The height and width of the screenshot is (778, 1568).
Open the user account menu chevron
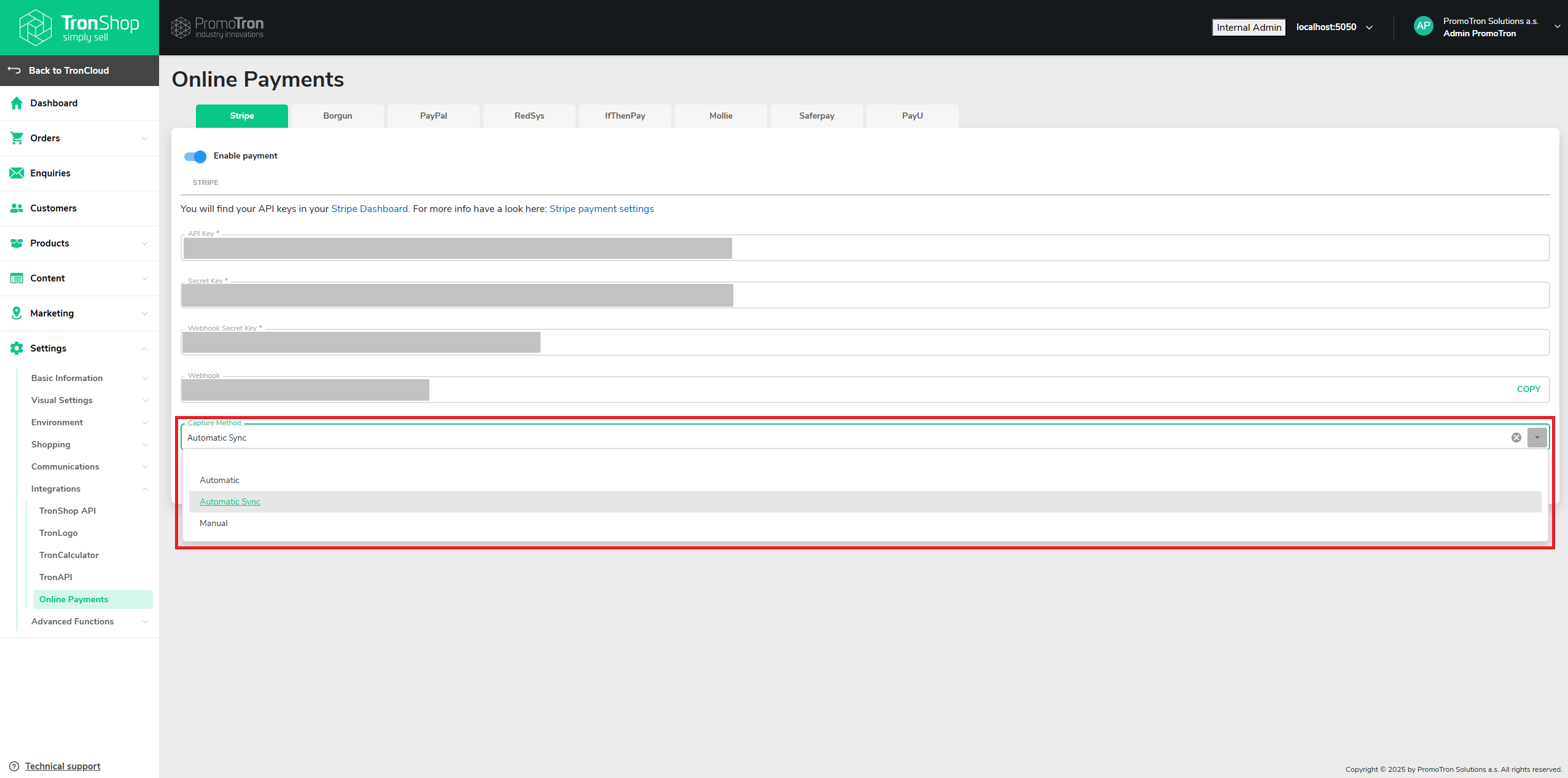[x=1558, y=26]
